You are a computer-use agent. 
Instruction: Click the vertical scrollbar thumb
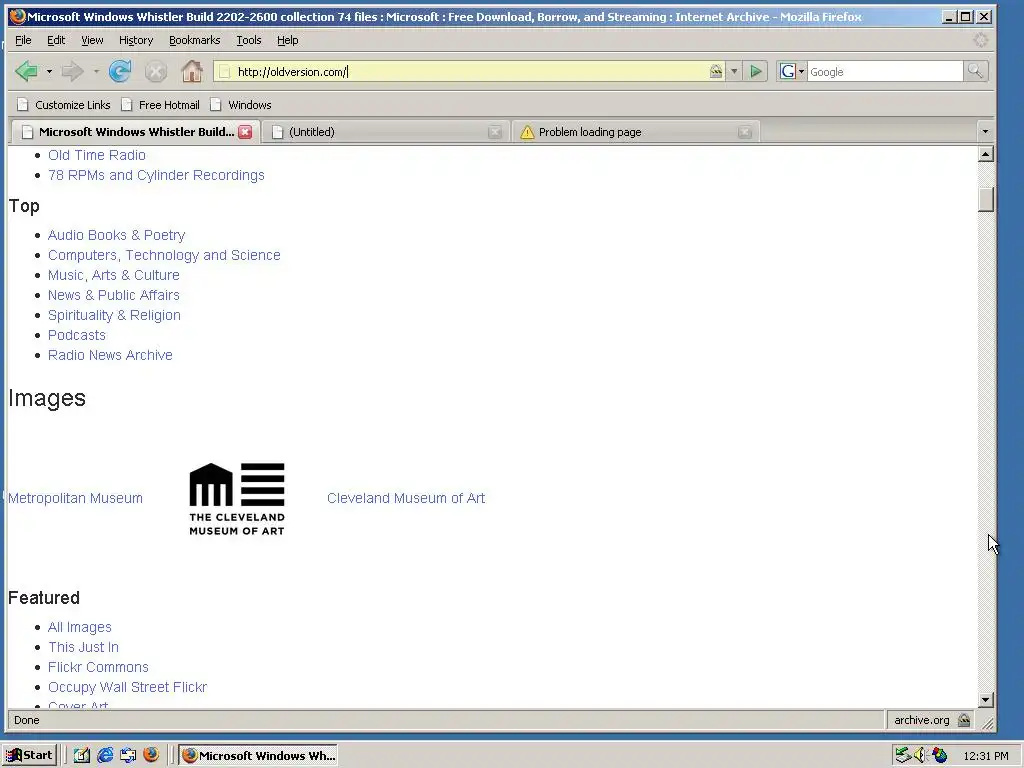(x=986, y=199)
